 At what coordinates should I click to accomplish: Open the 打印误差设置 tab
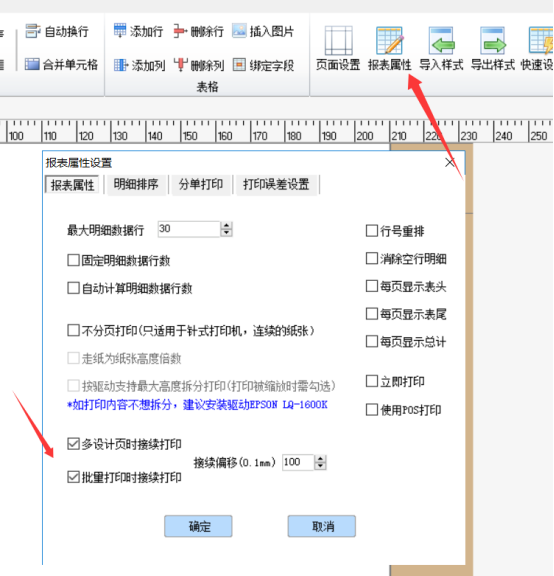point(276,184)
